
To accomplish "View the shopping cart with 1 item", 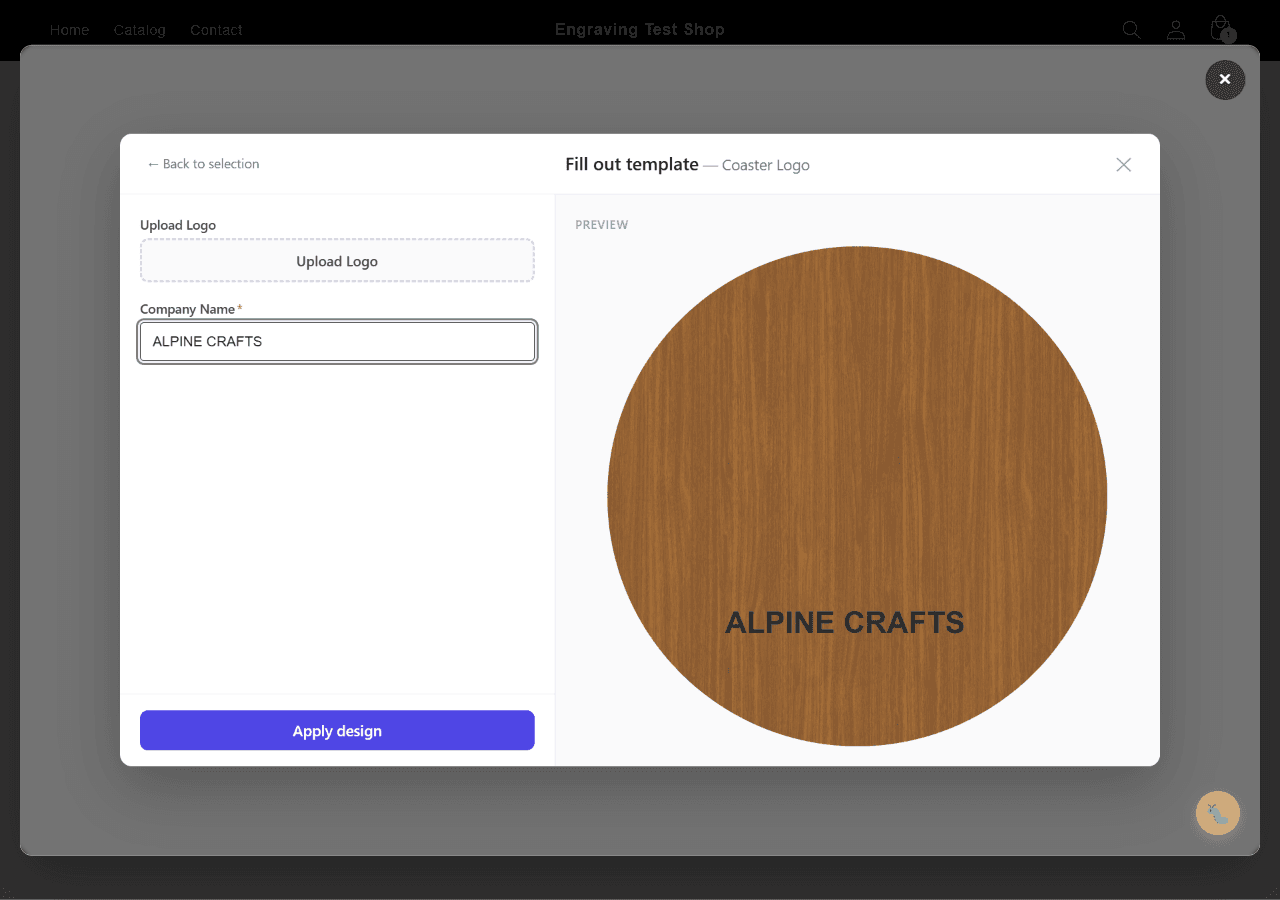I will pyautogui.click(x=1220, y=28).
